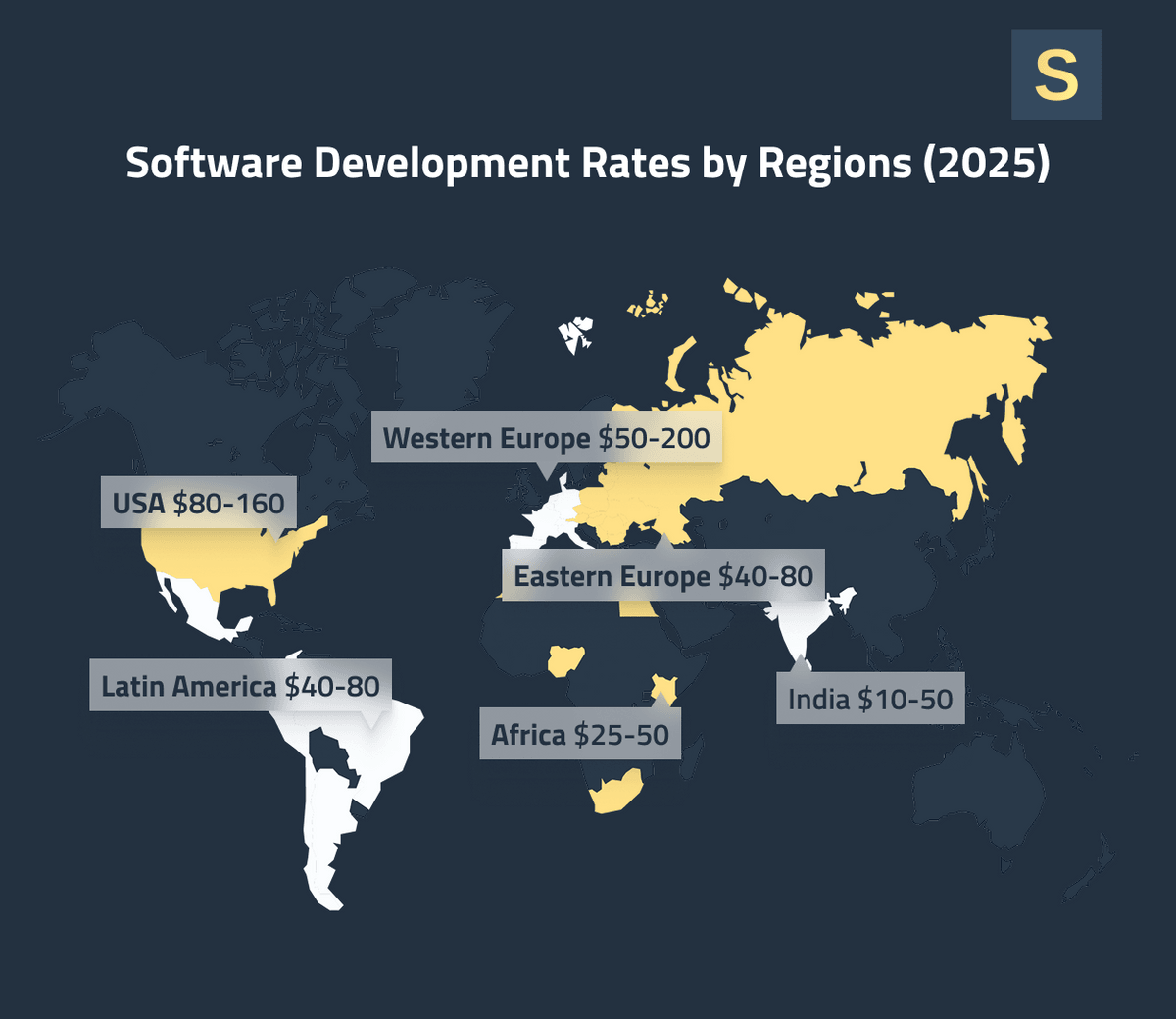Select the Eastern Europe $40-80 callout
Viewport: 1176px width, 1019px height.
(662, 576)
